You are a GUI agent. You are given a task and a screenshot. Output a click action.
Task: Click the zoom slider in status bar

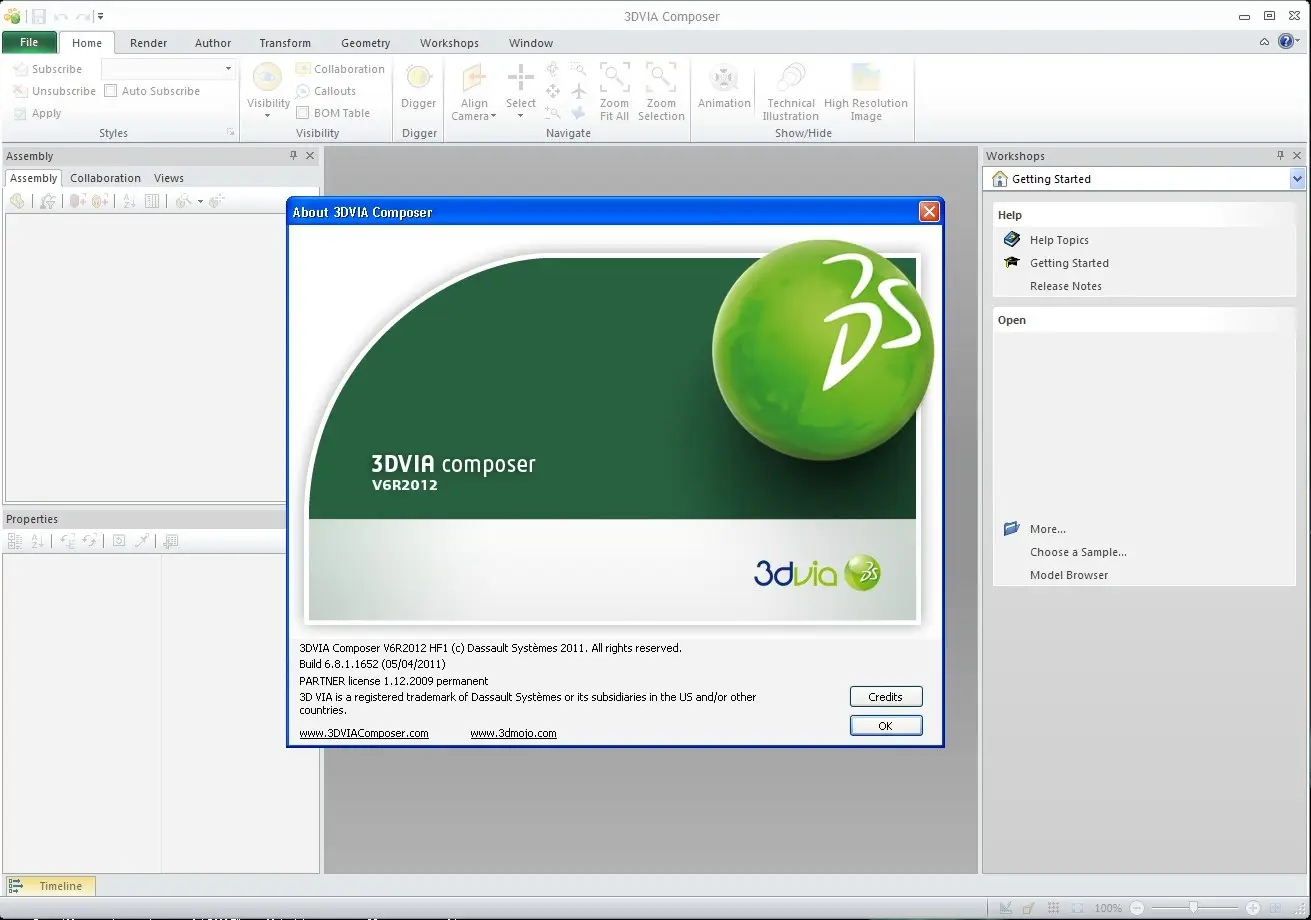coord(1193,908)
